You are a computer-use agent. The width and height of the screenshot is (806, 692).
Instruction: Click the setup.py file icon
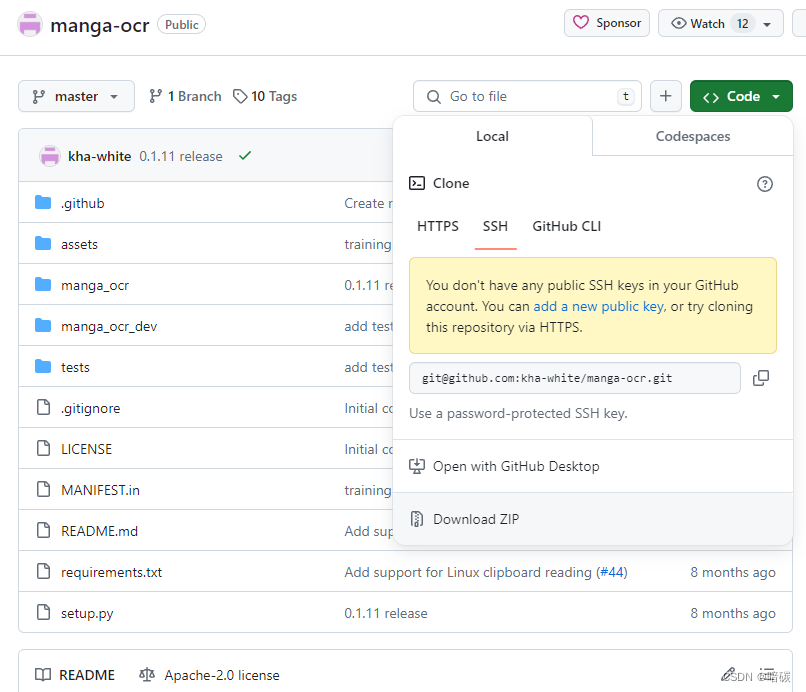pyautogui.click(x=44, y=612)
